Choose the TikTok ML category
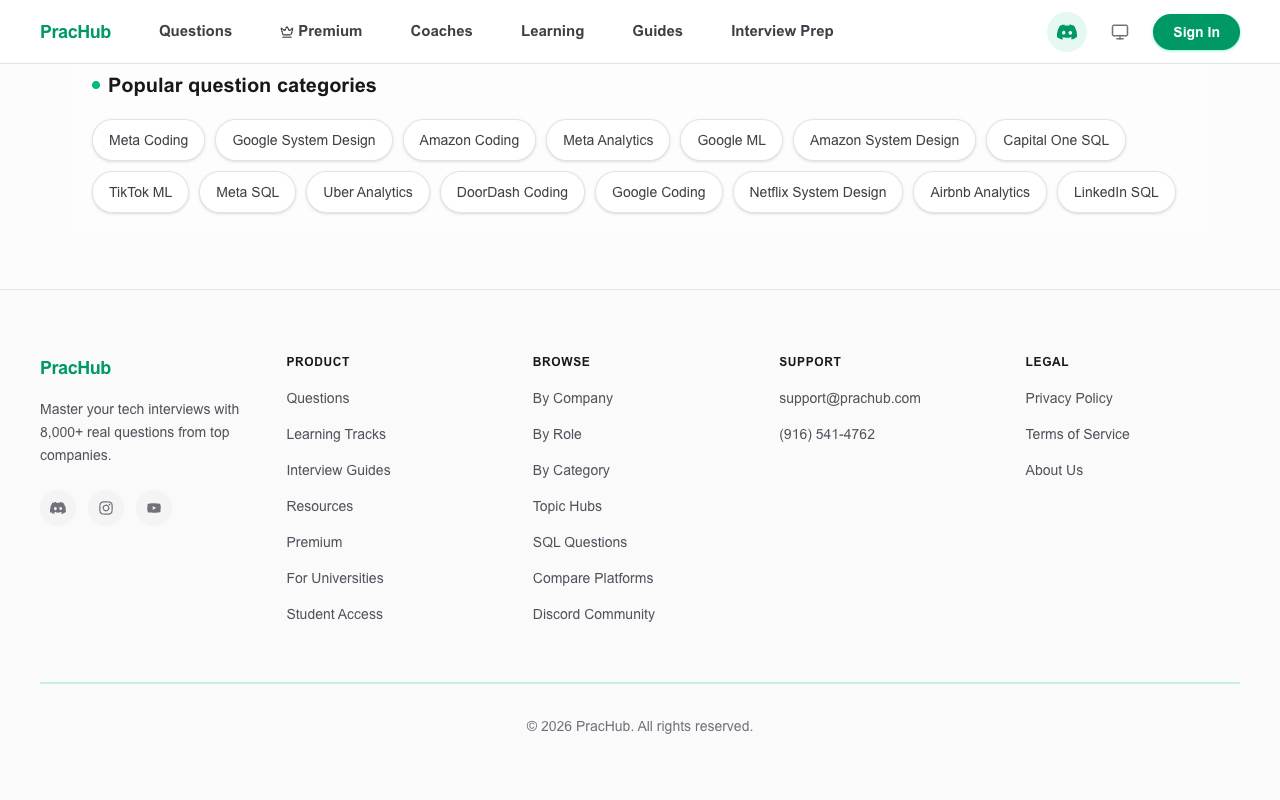1280x800 pixels. (x=140, y=192)
